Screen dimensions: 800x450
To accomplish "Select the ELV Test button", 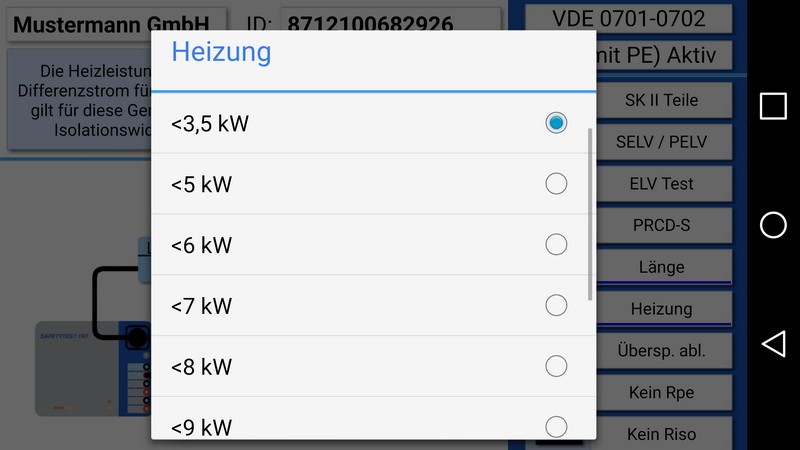I will [664, 183].
